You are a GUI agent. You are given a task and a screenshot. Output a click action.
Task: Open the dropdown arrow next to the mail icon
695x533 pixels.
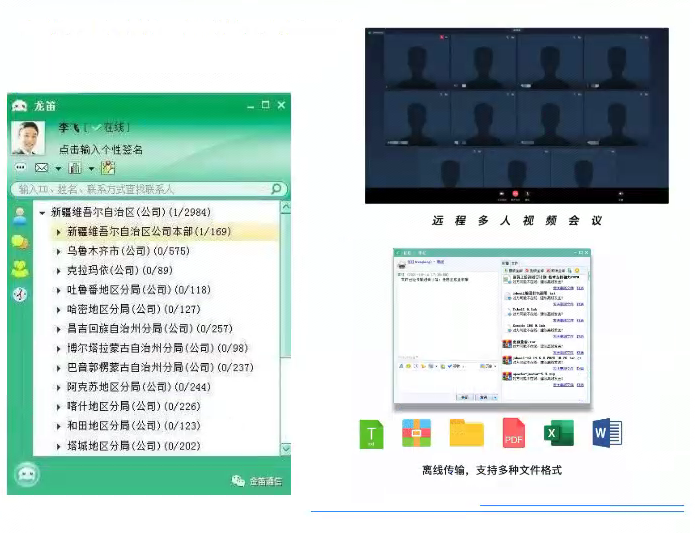pyautogui.click(x=58, y=169)
